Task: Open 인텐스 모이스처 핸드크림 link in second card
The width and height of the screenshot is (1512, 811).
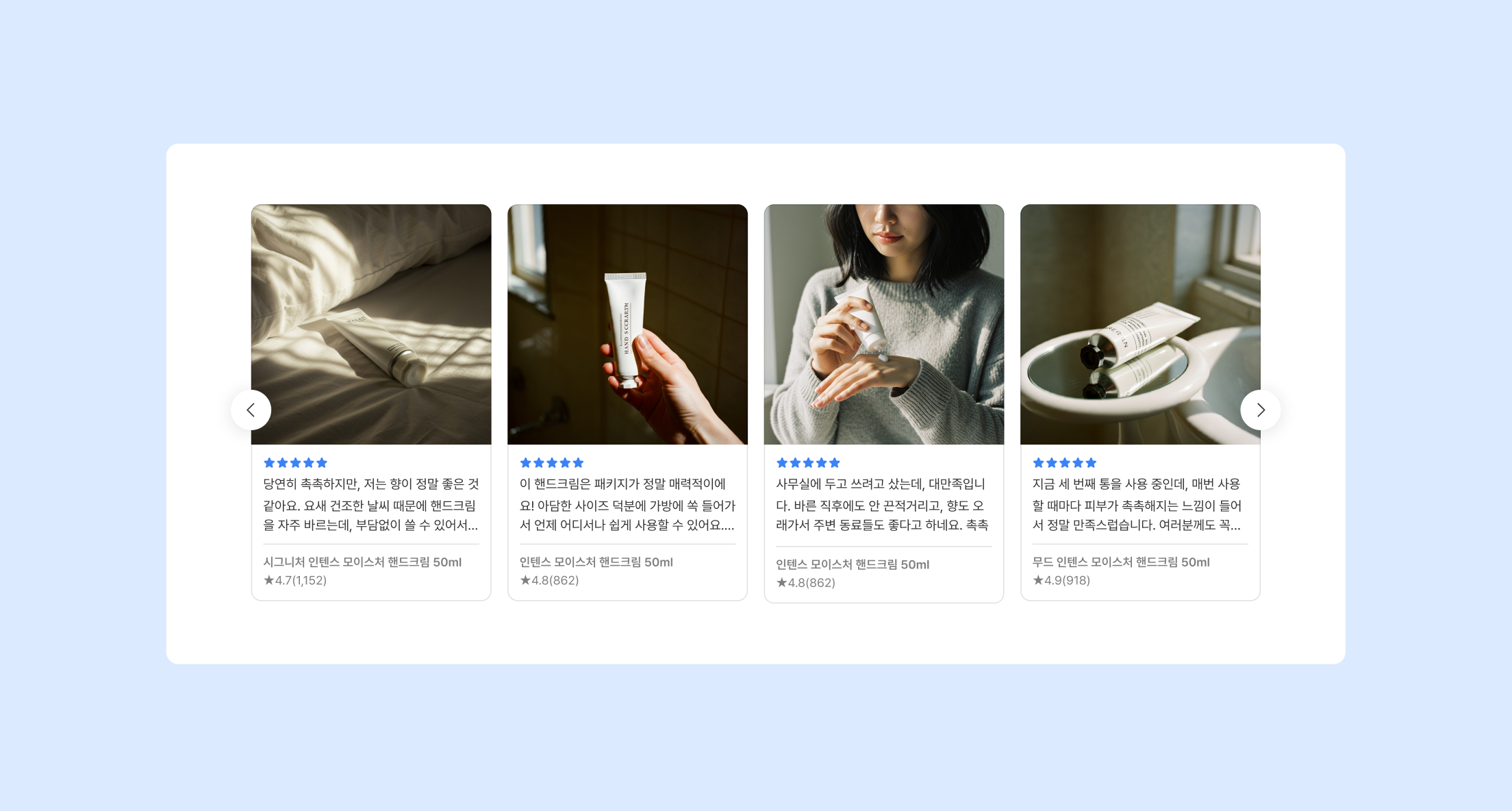Action: pos(596,562)
